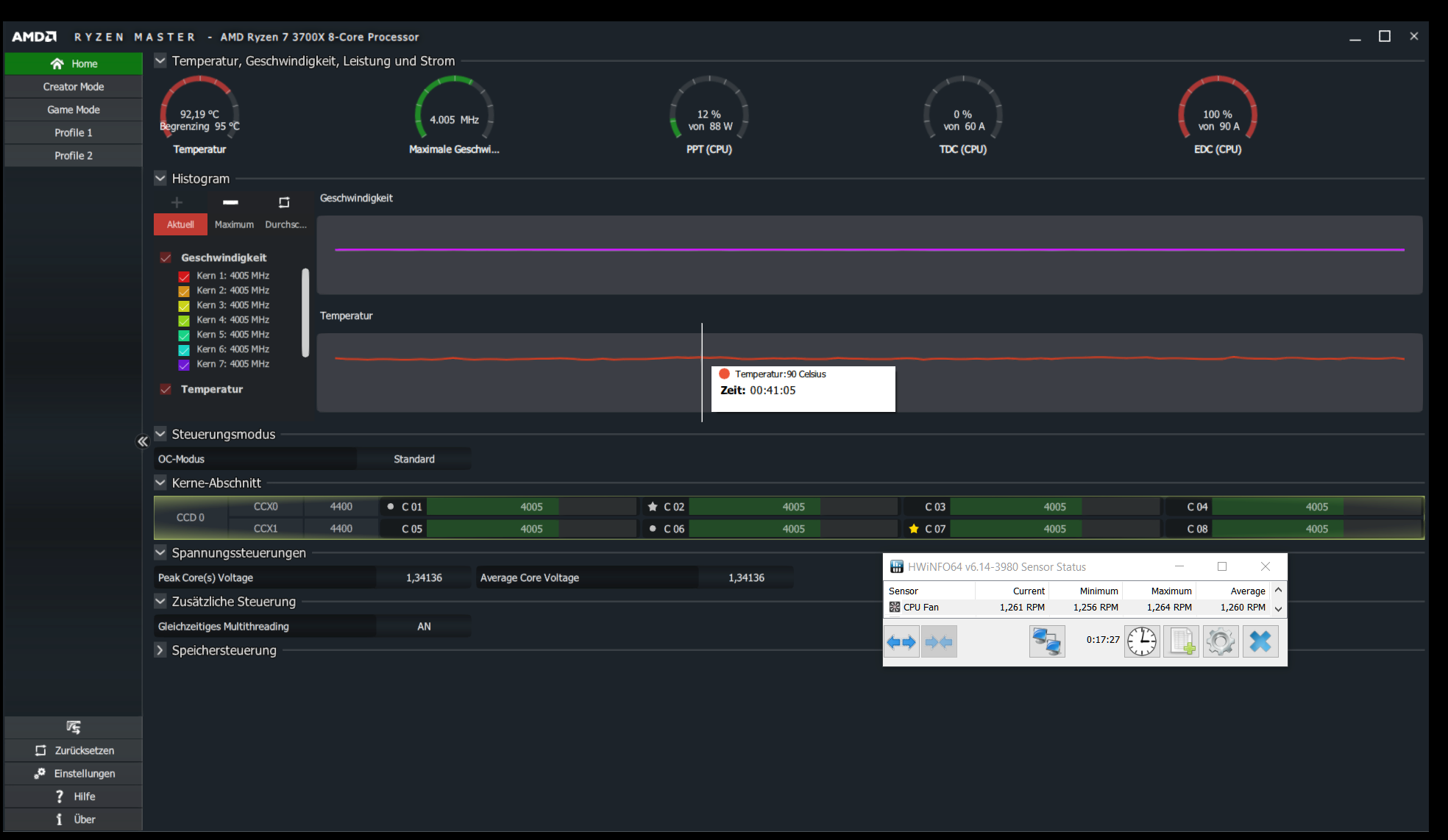Viewport: 1448px width, 840px height.
Task: Toggle the Geschwindigkeit checkbox in histogram
Action: [166, 257]
